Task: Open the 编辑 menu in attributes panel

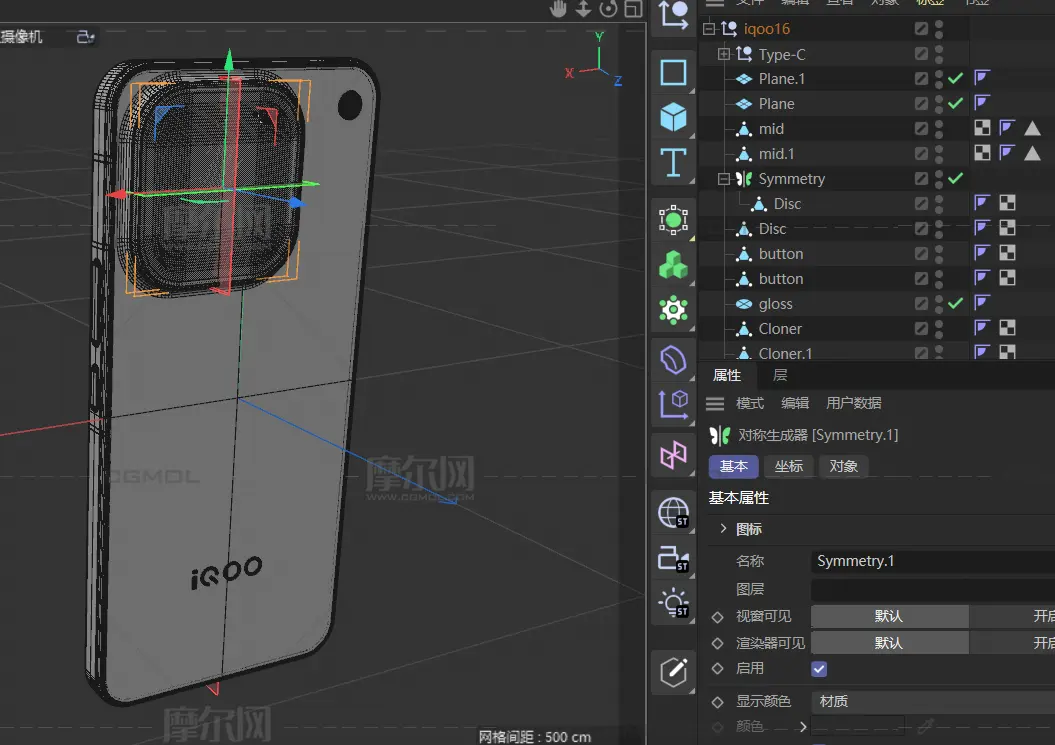Action: [795, 403]
